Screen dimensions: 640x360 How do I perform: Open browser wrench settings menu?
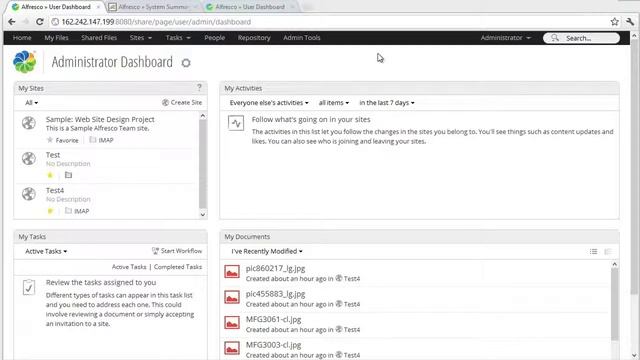tap(630, 22)
